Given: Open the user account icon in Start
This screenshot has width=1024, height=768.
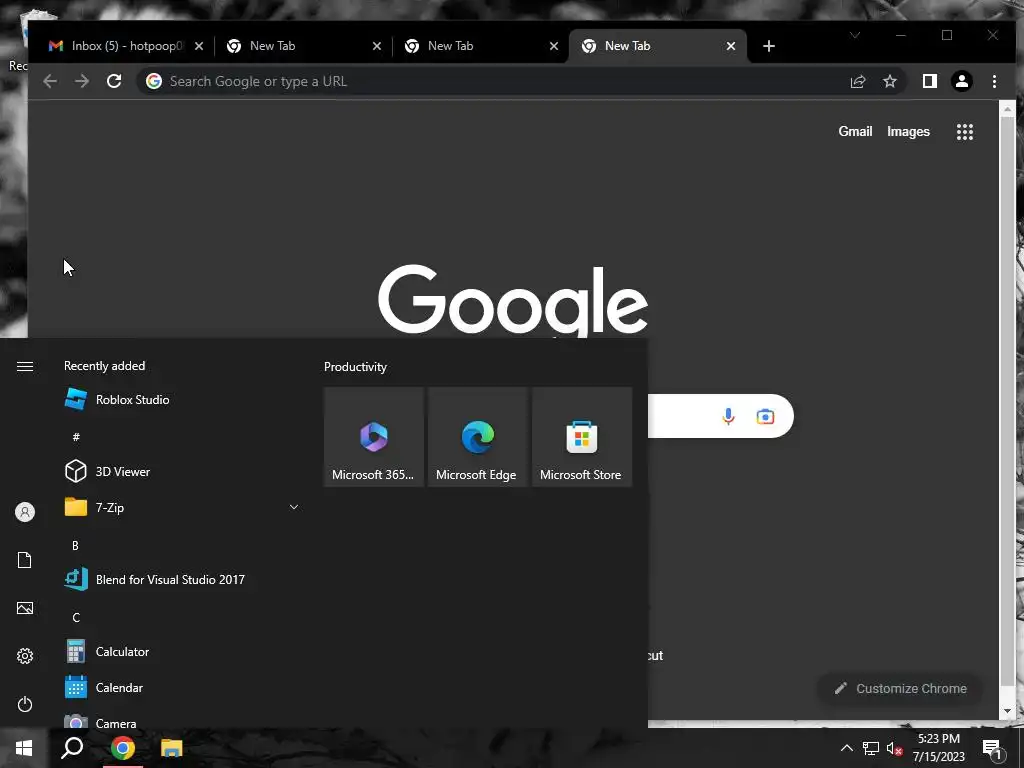Looking at the screenshot, I should click(x=25, y=512).
